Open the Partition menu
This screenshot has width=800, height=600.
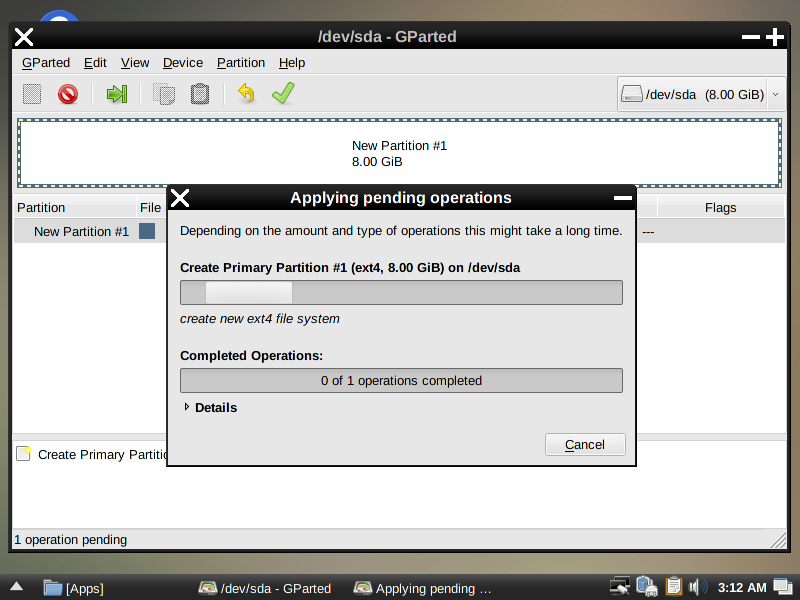[241, 63]
